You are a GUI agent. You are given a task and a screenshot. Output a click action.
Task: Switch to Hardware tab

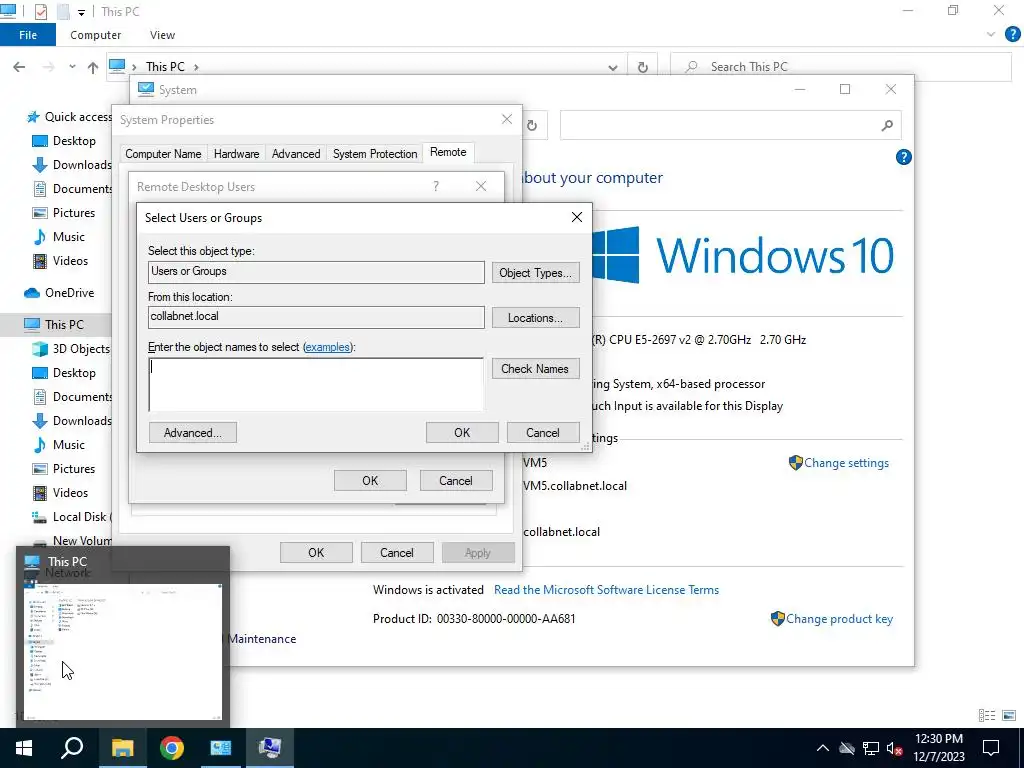click(x=236, y=154)
